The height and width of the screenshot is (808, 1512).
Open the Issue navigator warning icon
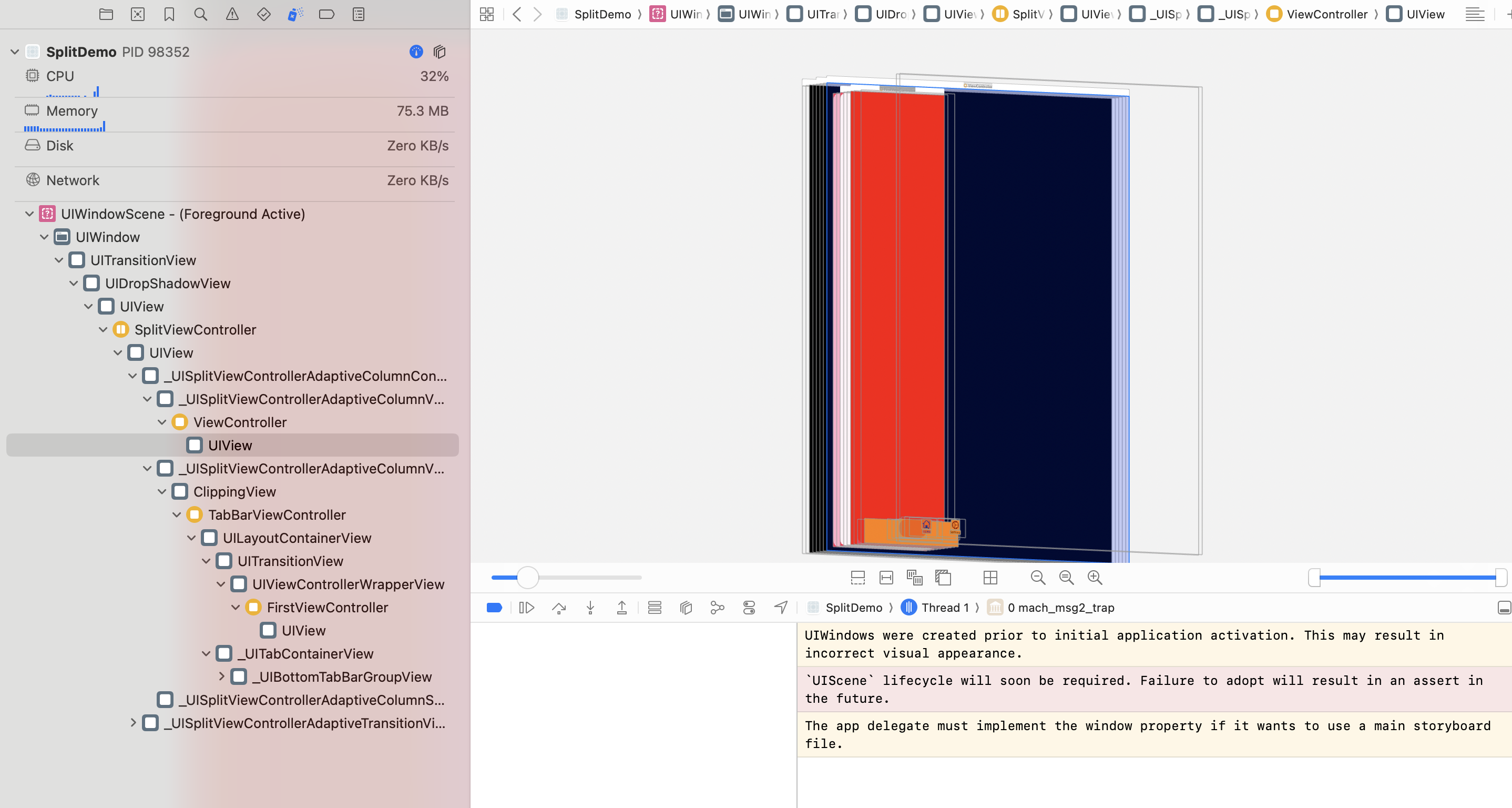click(232, 14)
